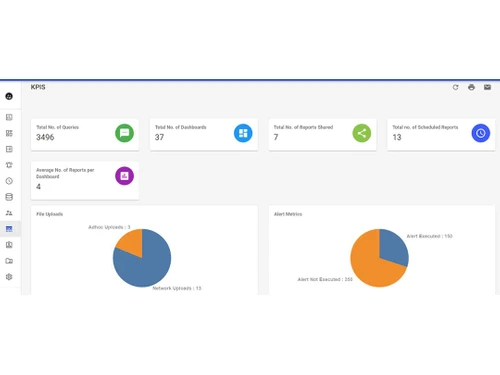Image resolution: width=500 pixels, height=375 pixels.
Task: Select the highlighted blue KPI icon in sidebar
Action: point(9,229)
